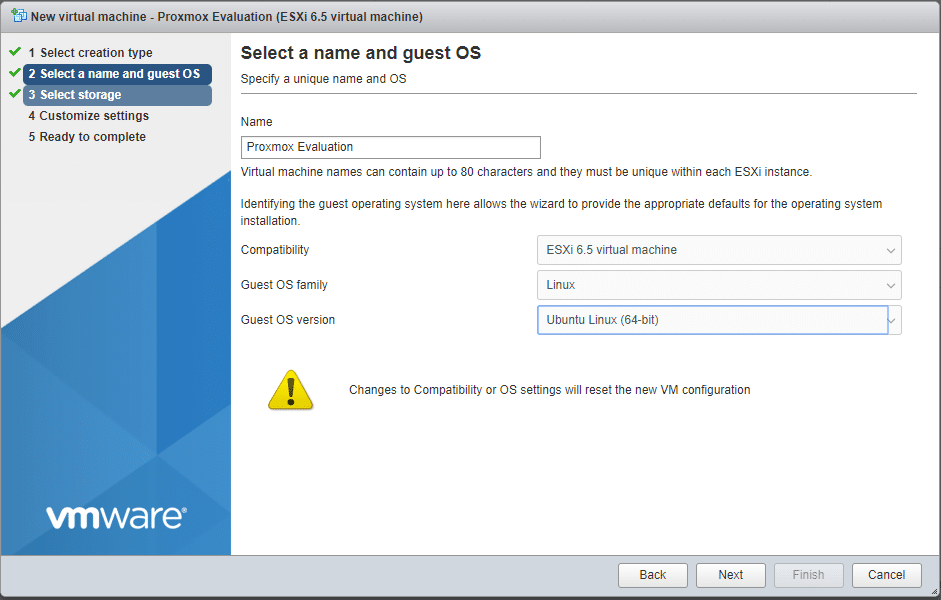The width and height of the screenshot is (941, 600).
Task: Click the warning text about resetting VM configuration
Action: point(550,390)
